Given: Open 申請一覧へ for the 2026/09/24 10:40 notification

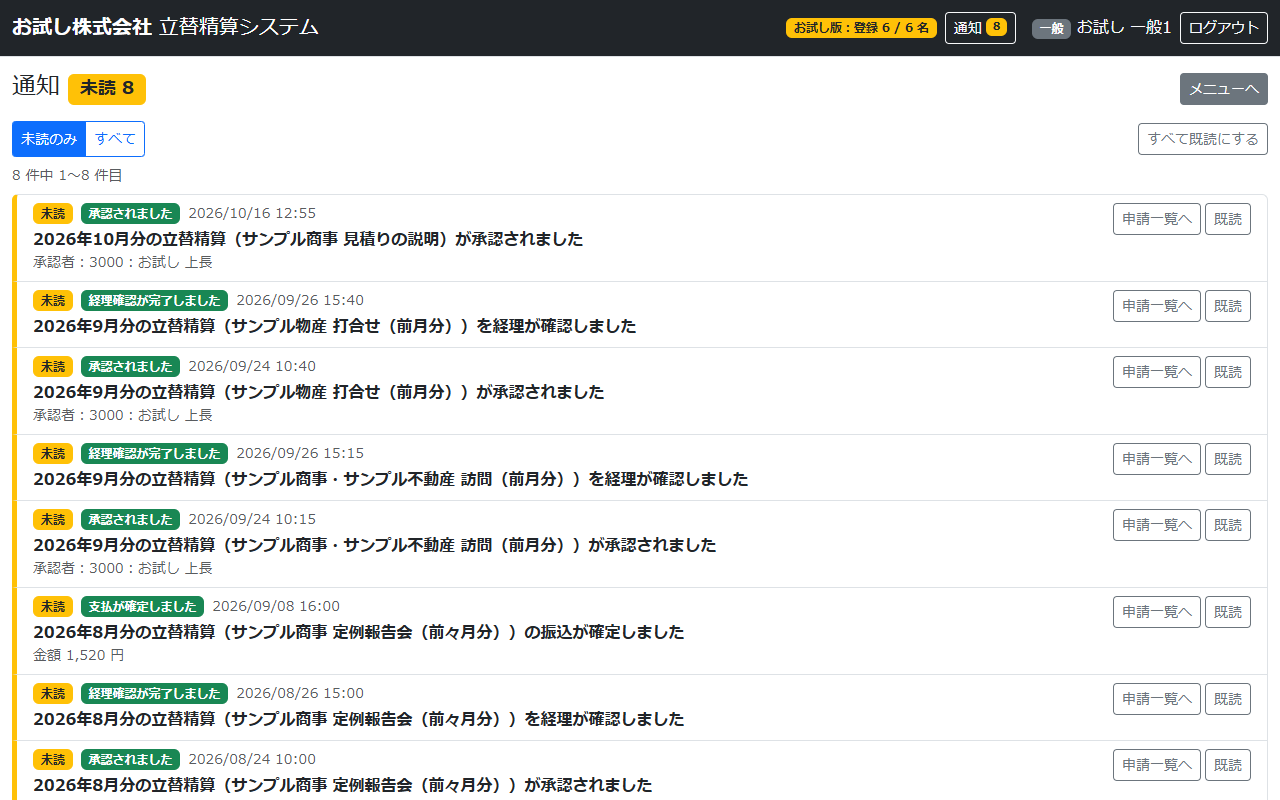Looking at the screenshot, I should (x=1157, y=372).
